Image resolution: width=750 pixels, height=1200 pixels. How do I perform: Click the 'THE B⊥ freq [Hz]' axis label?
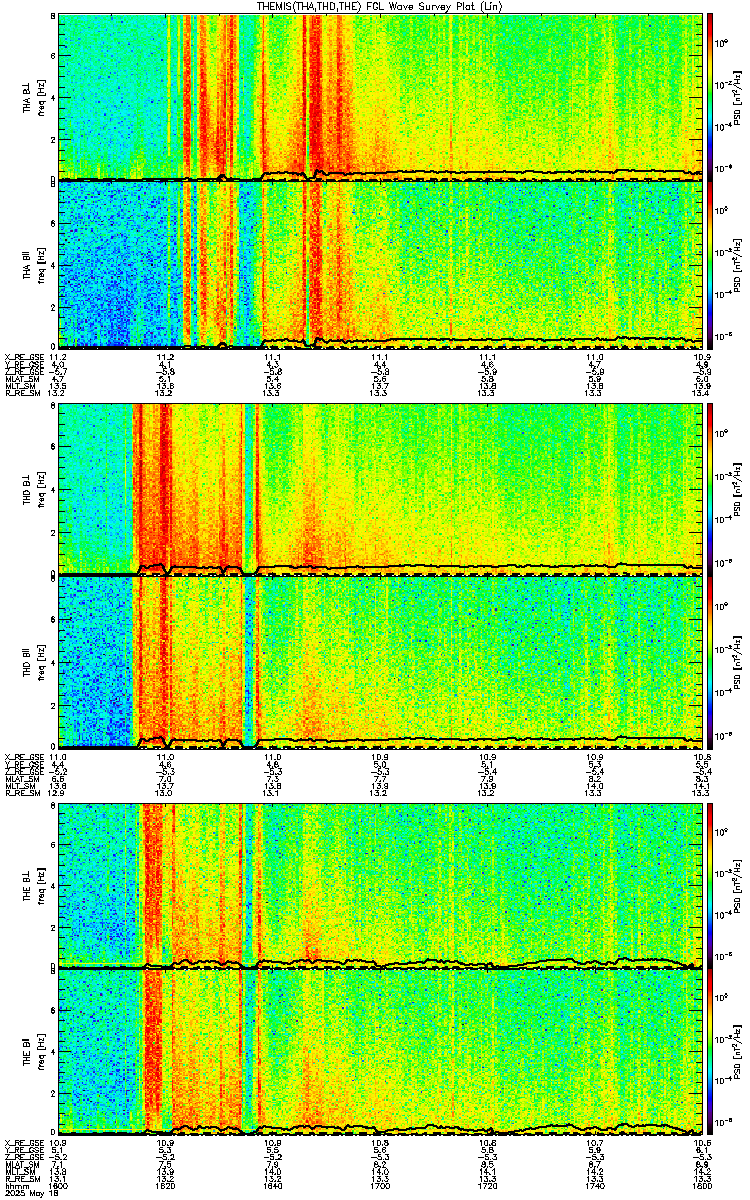pyautogui.click(x=33, y=885)
